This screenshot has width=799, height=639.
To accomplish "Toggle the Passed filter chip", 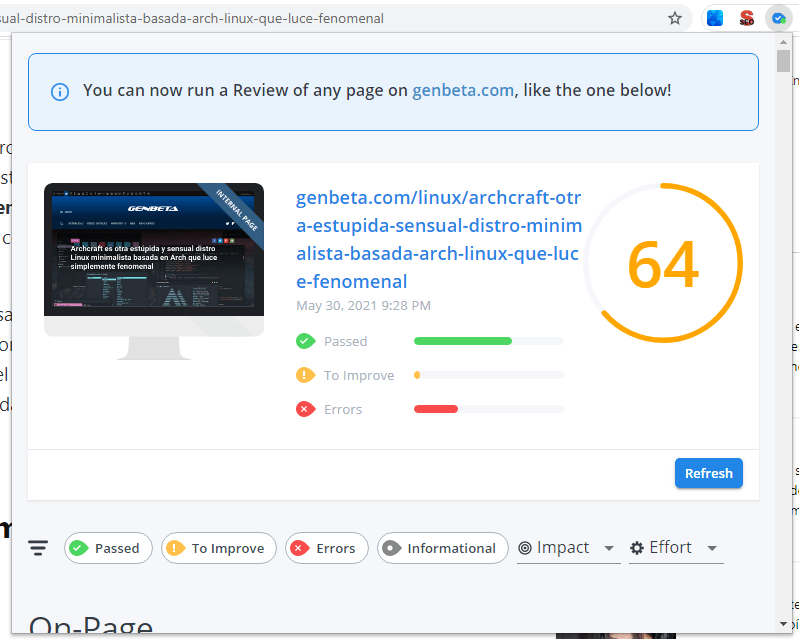I will click(x=108, y=548).
